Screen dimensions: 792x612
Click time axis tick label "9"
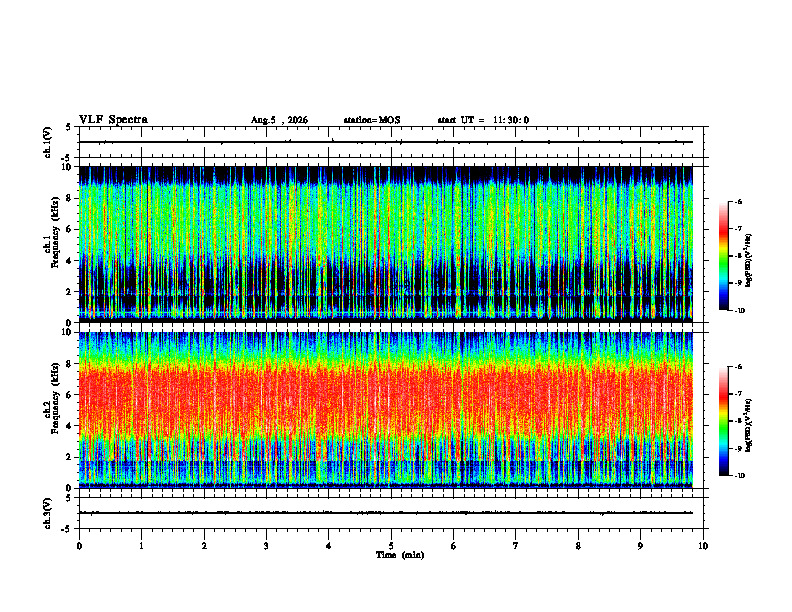[x=640, y=546]
